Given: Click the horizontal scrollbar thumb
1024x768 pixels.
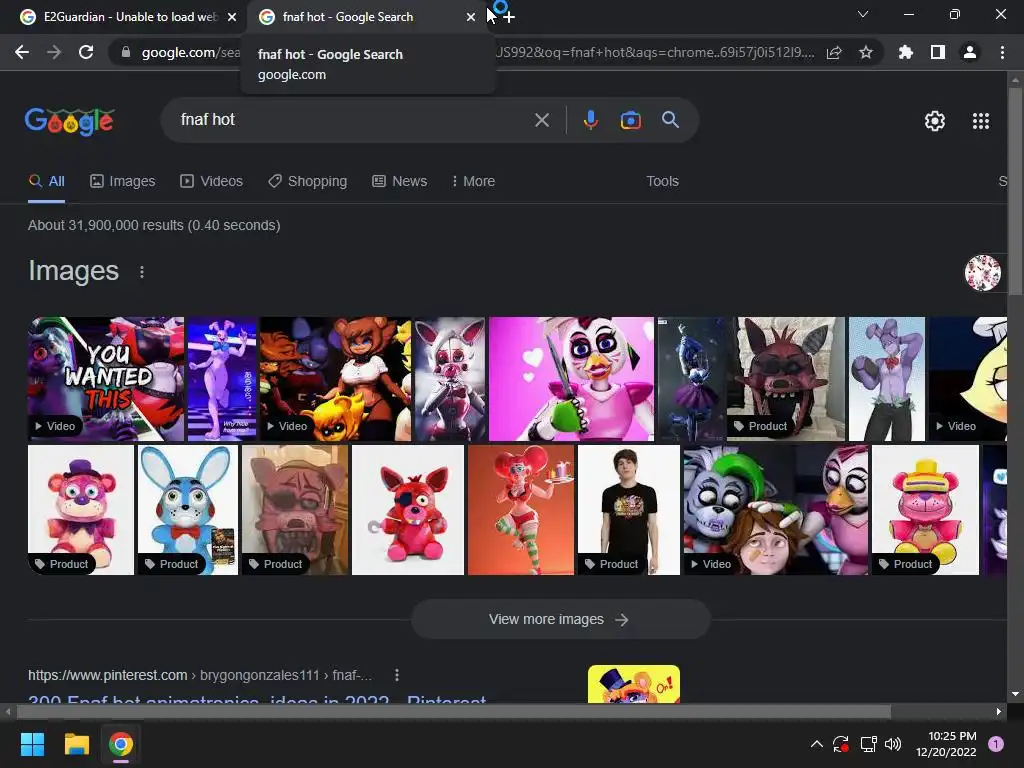Looking at the screenshot, I should 453,711.
